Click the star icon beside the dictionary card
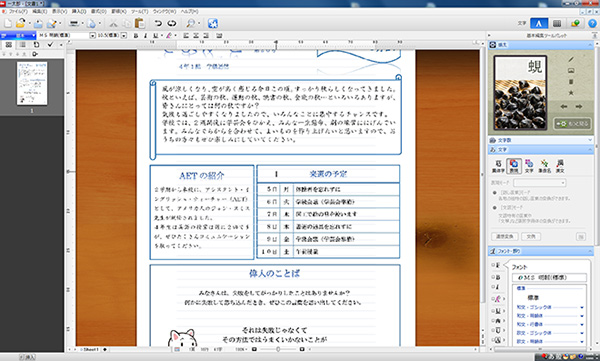Screen dimensions: 600x361 coord(571,93)
